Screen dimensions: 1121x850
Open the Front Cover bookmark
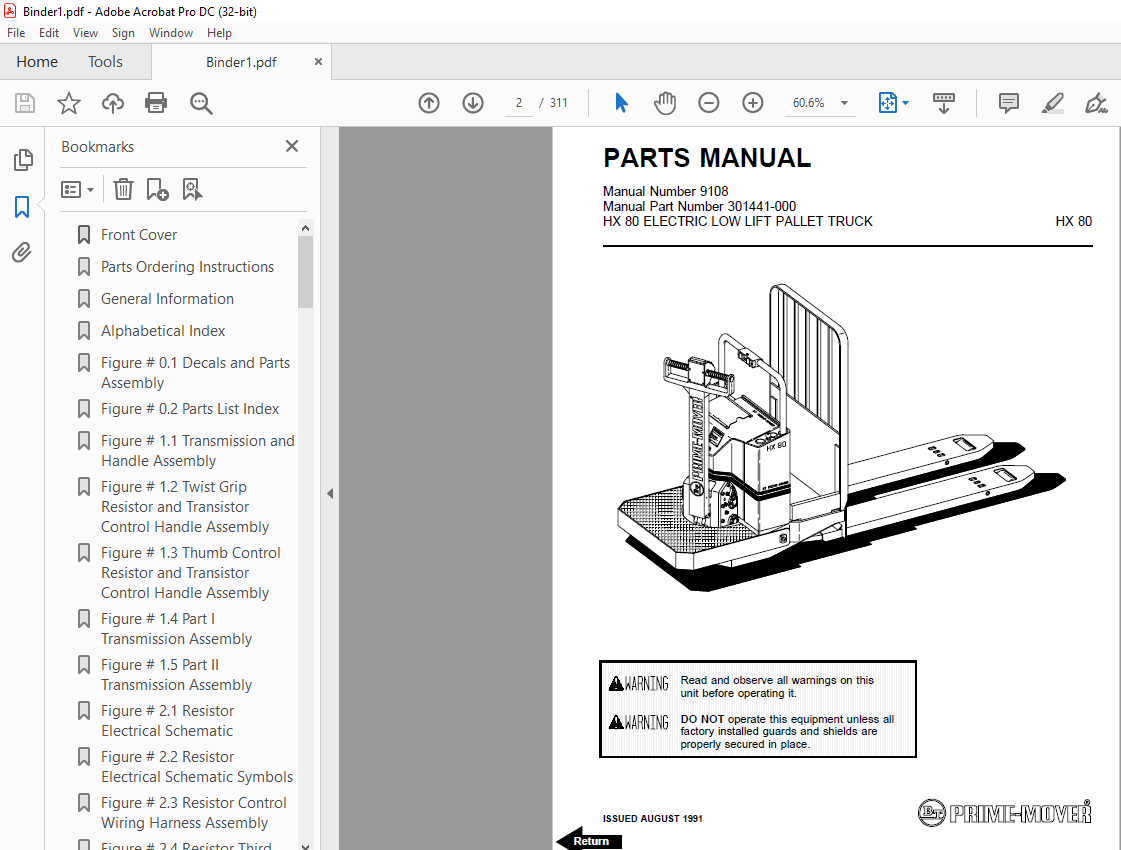point(139,234)
